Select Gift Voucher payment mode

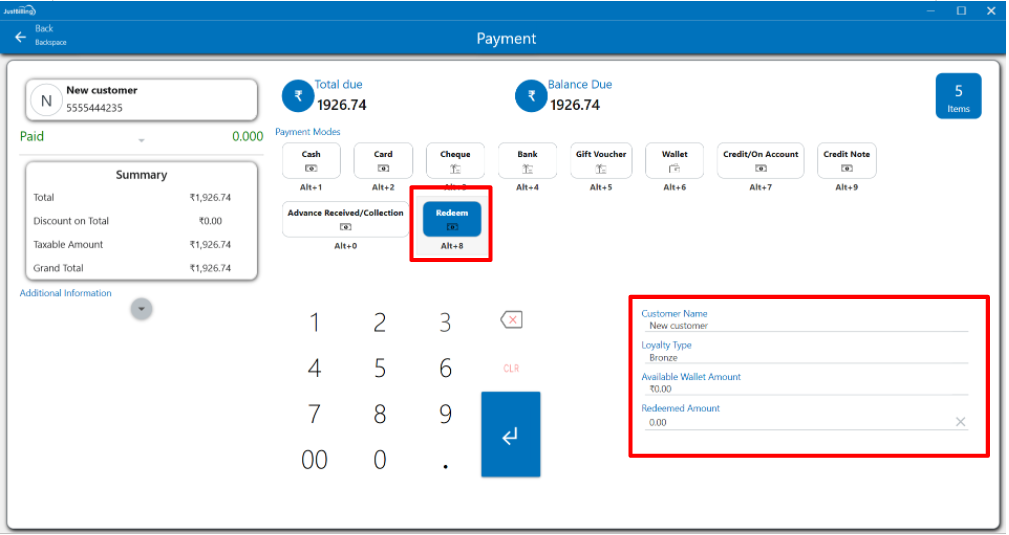[601, 161]
